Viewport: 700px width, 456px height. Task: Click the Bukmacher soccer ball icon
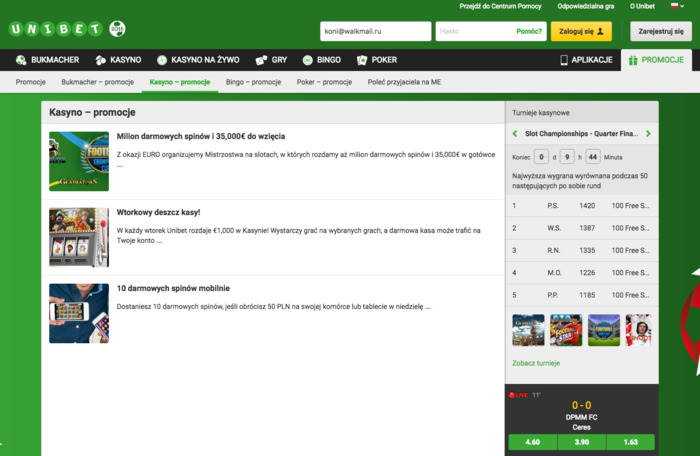click(21, 60)
